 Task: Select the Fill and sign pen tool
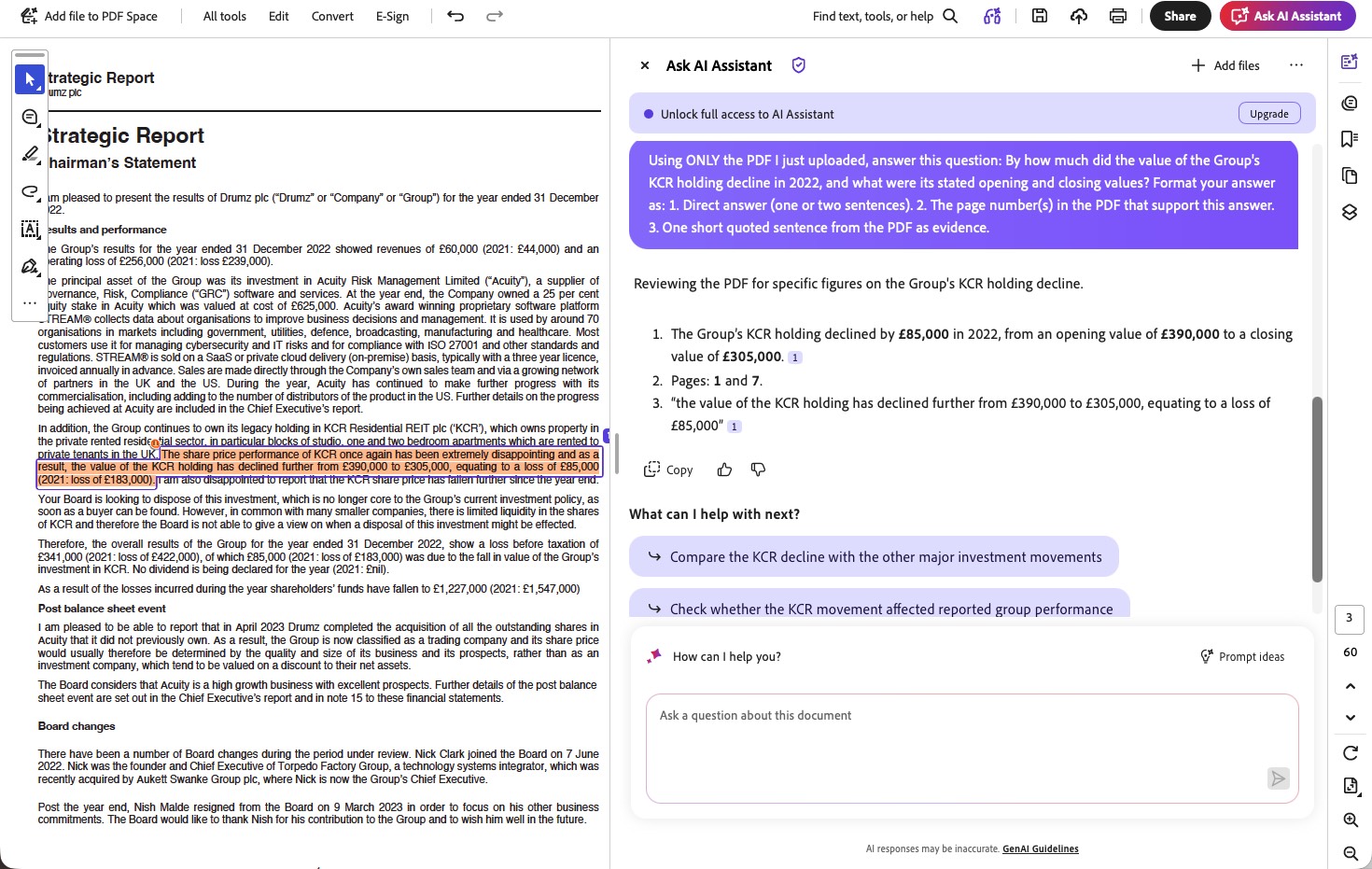(30, 267)
